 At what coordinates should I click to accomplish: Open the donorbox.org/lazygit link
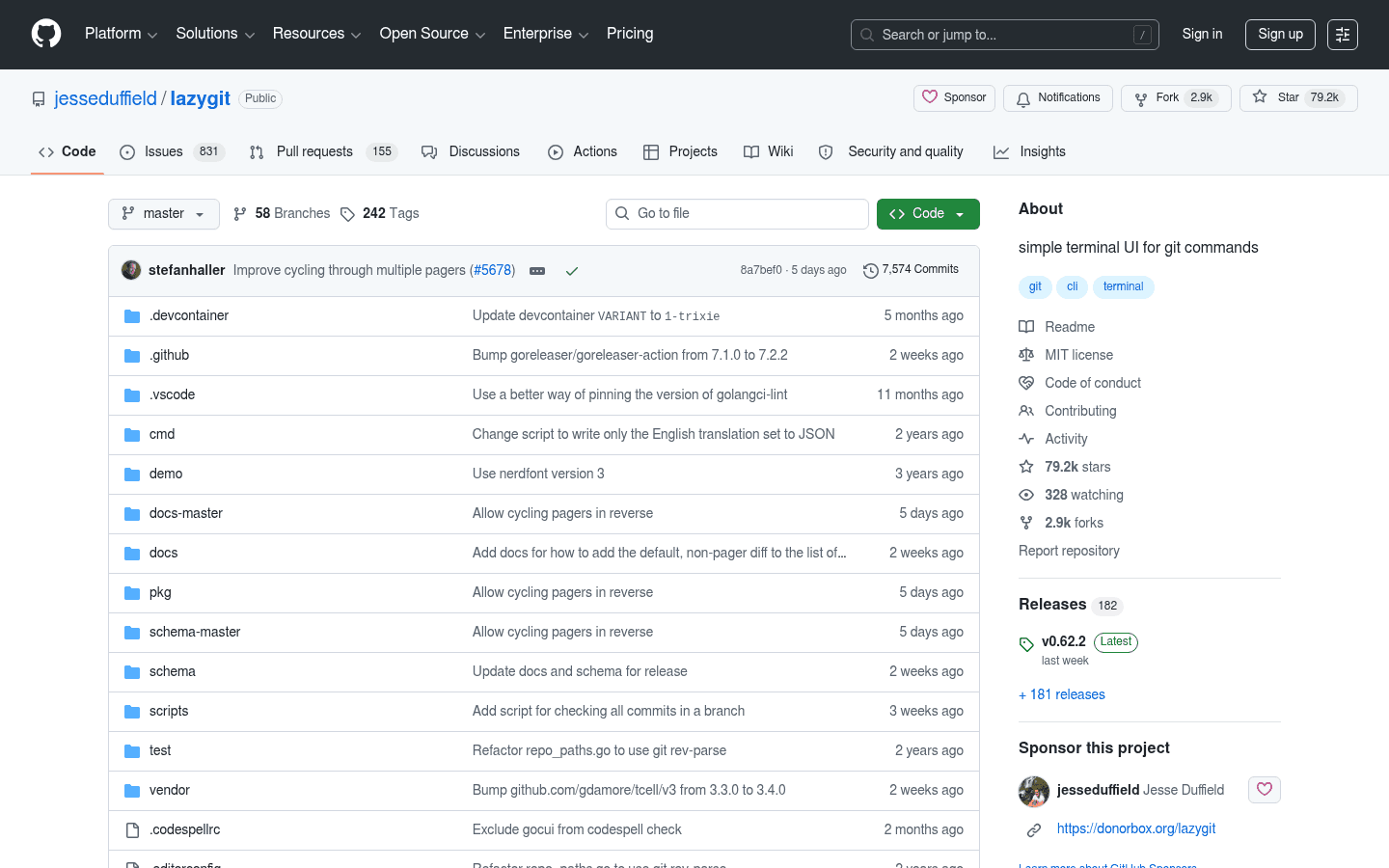pyautogui.click(x=1136, y=828)
